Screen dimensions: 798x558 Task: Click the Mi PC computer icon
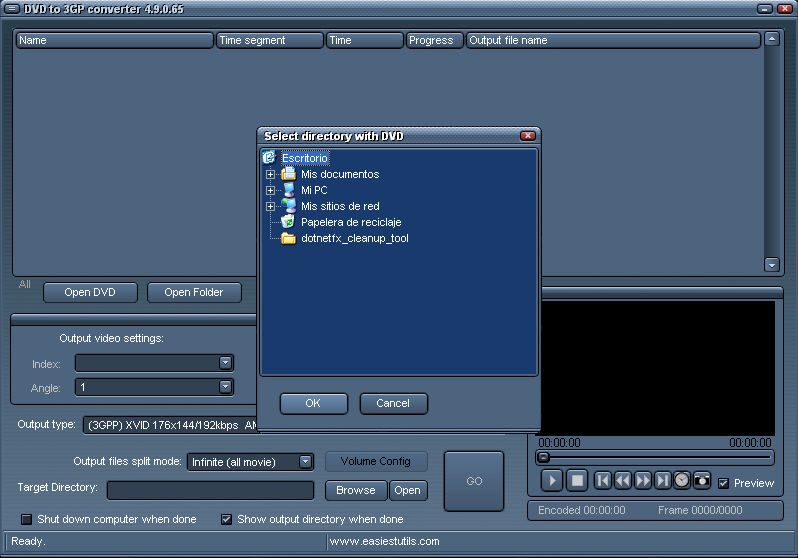289,190
